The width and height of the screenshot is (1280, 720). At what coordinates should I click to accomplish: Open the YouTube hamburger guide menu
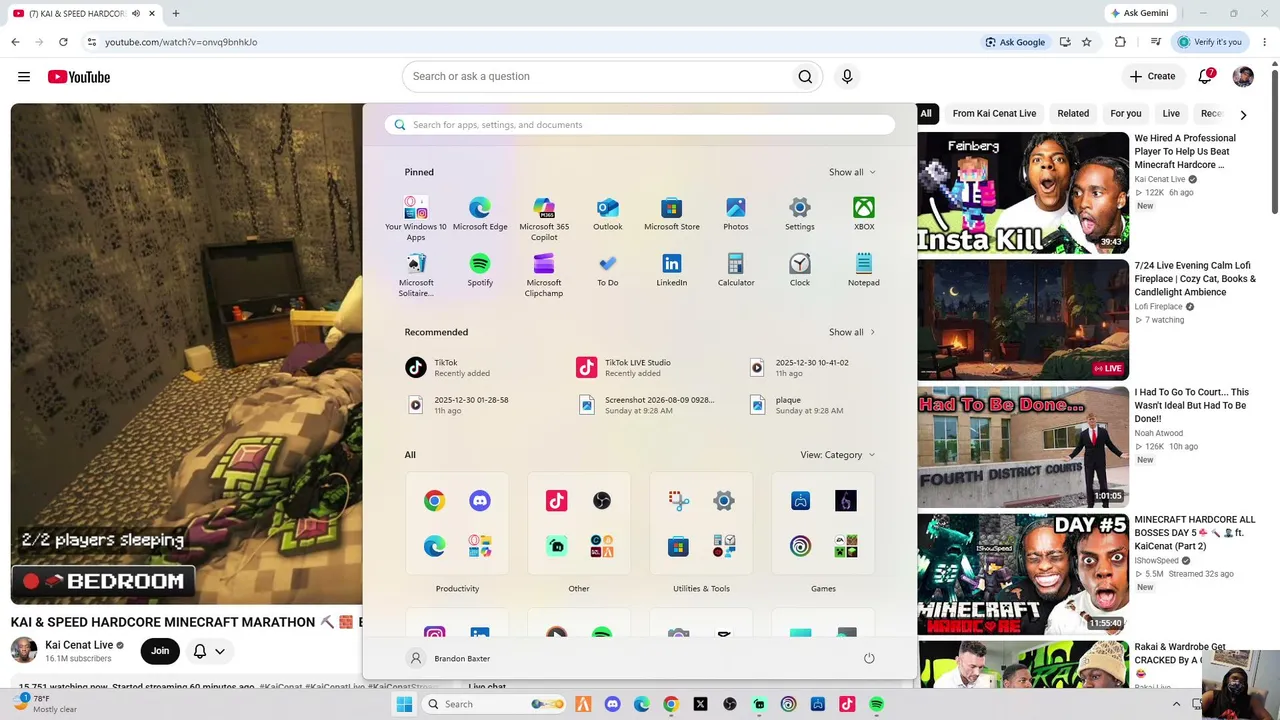[x=24, y=77]
